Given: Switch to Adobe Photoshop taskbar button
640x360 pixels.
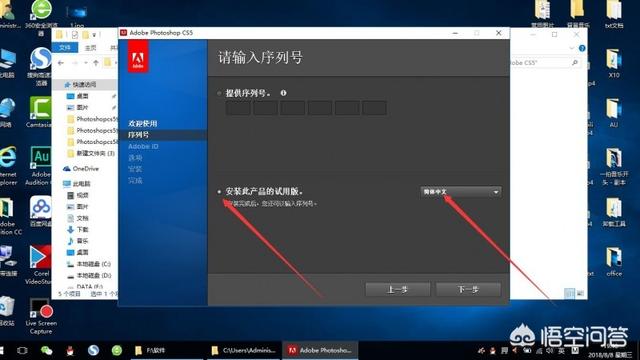Looking at the screenshot, I should (x=320, y=350).
